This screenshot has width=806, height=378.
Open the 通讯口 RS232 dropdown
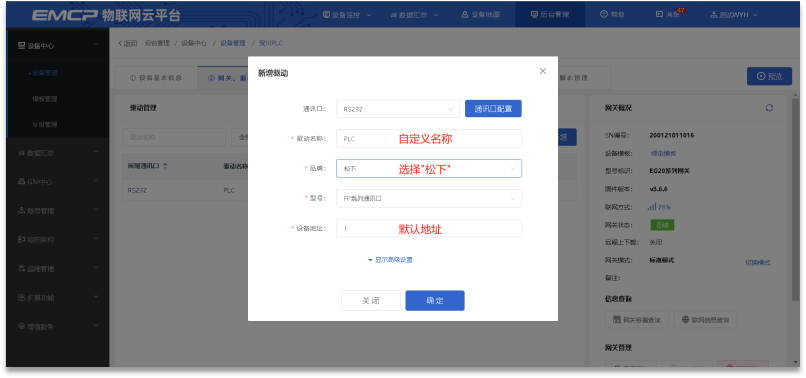398,109
